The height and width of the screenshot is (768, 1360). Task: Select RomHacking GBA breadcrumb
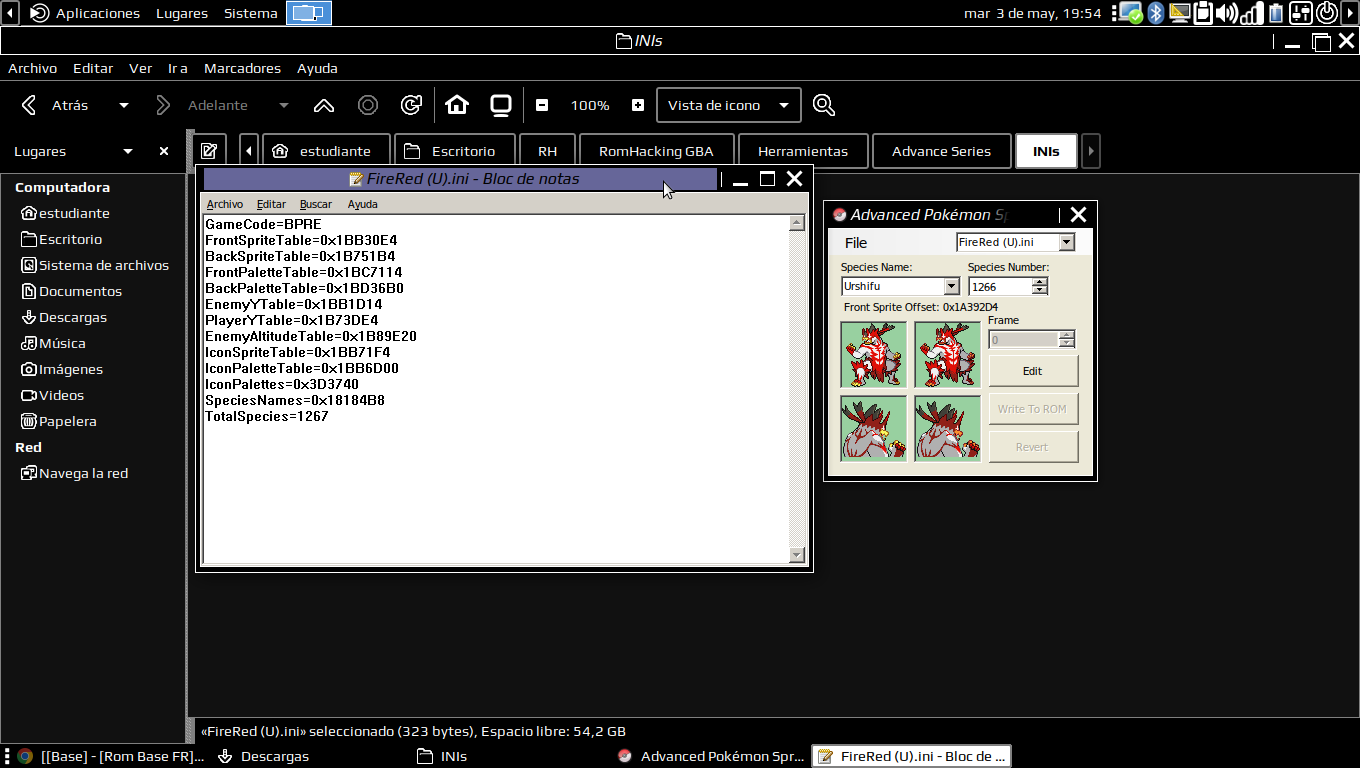[656, 151]
